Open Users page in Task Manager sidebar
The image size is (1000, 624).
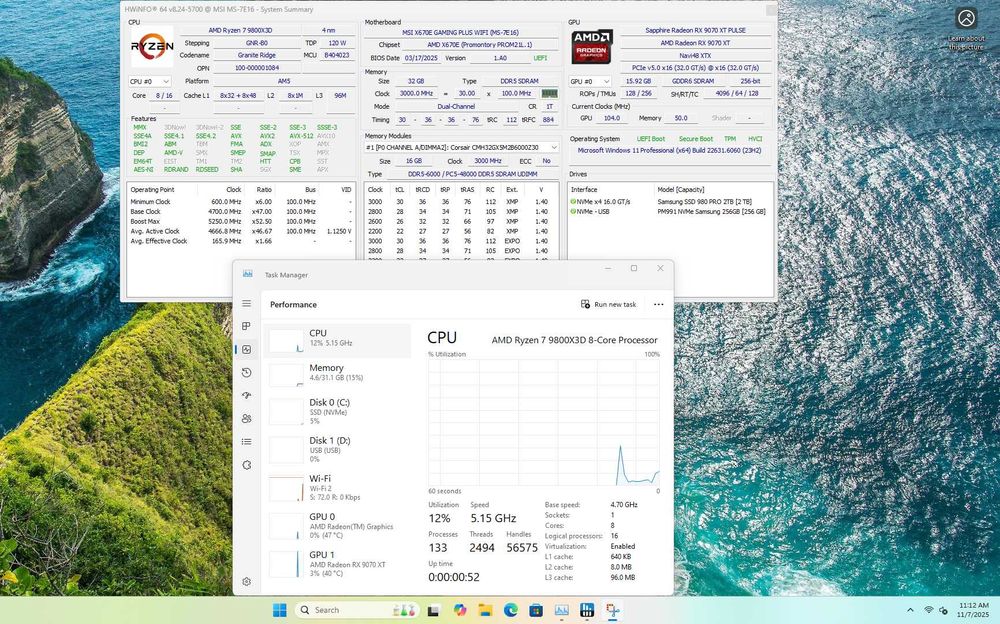coord(247,419)
